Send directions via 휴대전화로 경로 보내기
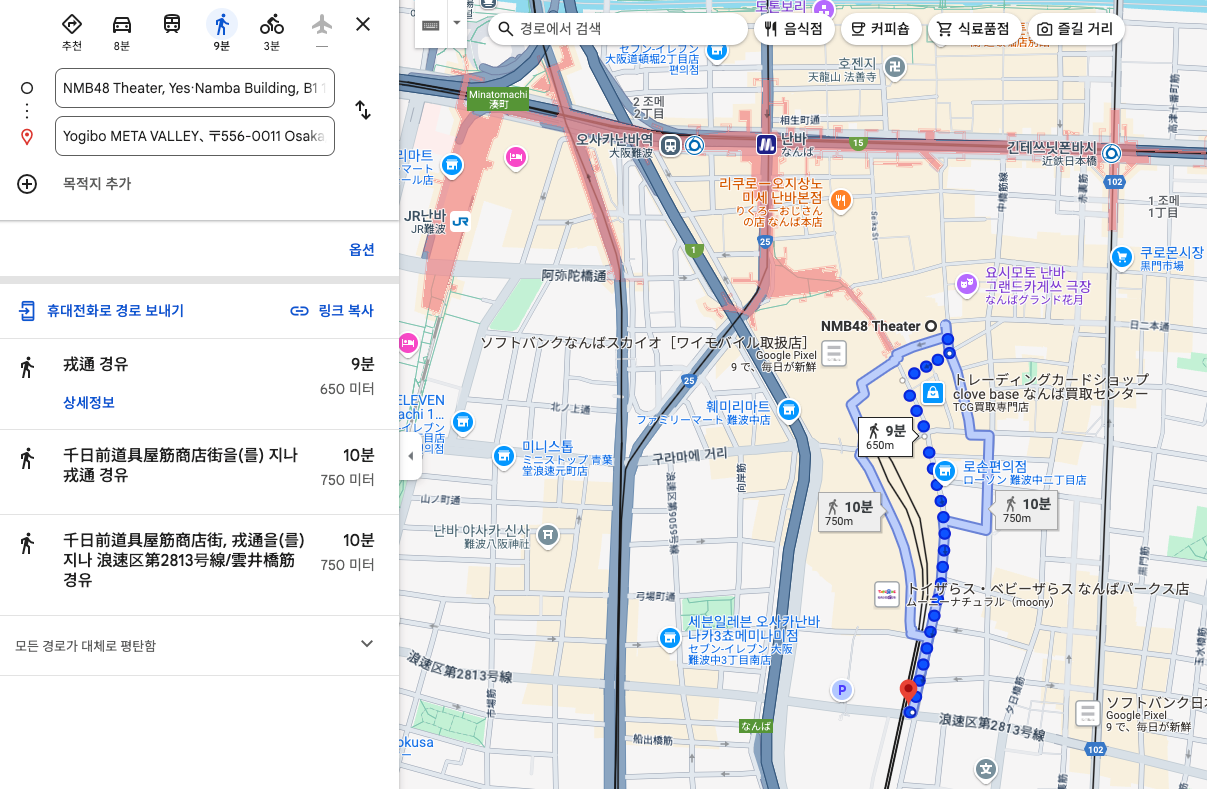 pos(101,311)
